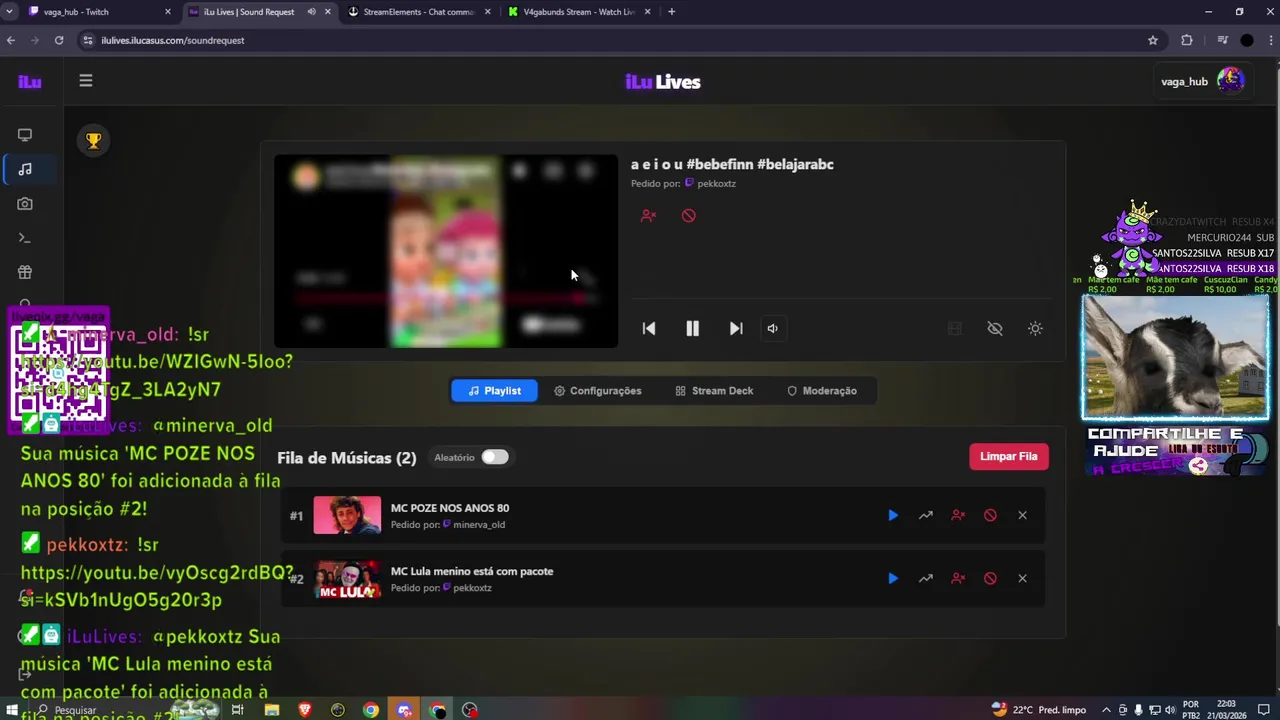Screen dimensions: 1280x720
Task: Open OBS Studio from taskbar
Action: 470,710
